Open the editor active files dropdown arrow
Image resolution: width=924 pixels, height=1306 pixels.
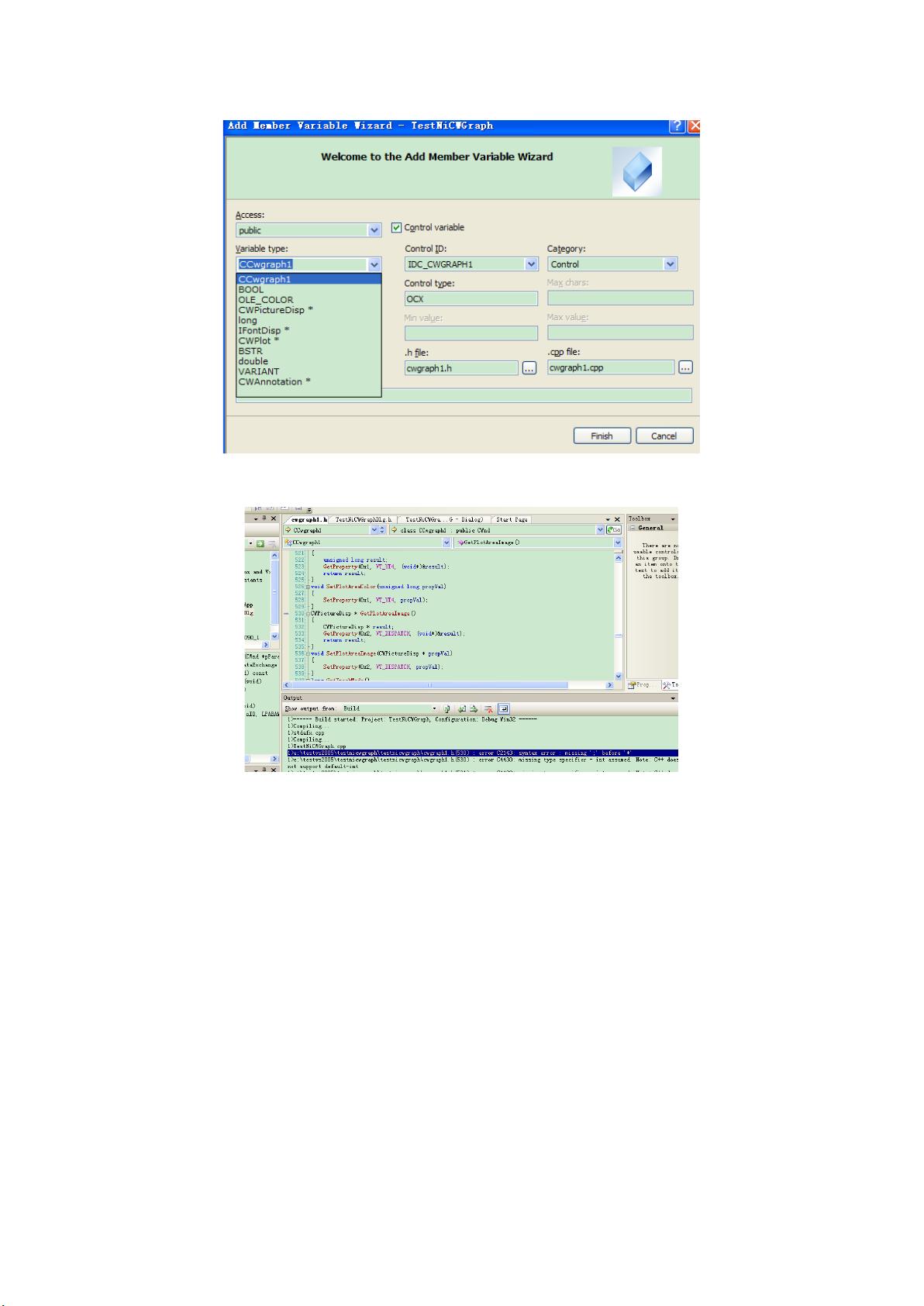point(608,519)
